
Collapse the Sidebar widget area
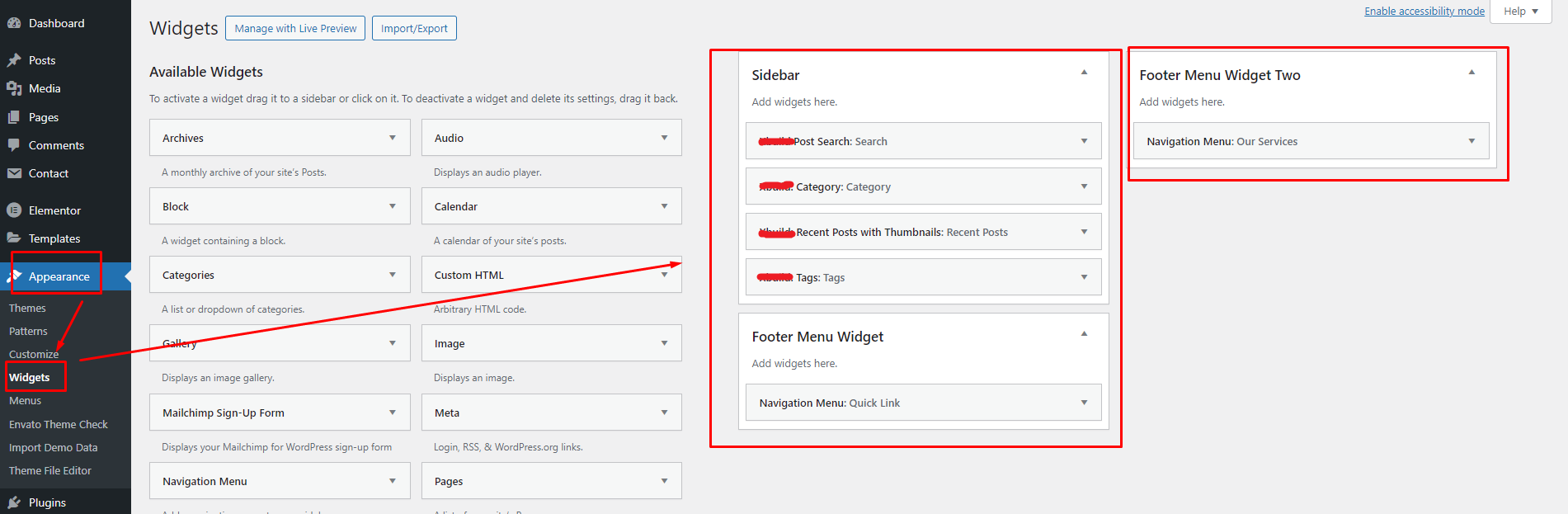click(1084, 73)
